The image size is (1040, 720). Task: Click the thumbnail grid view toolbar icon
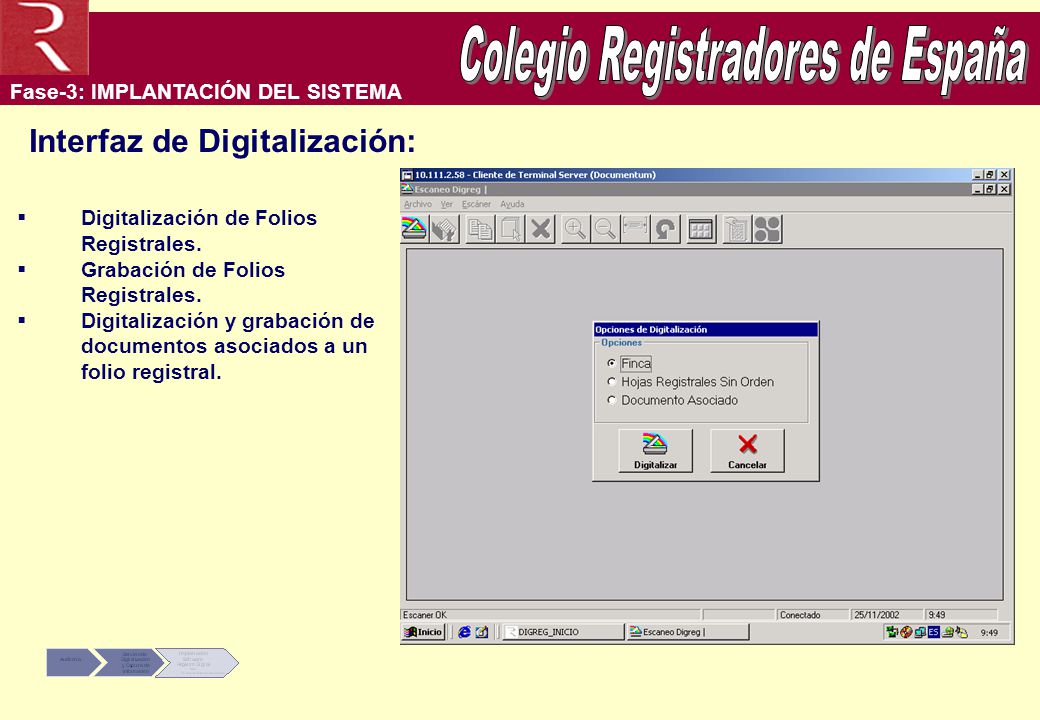700,229
